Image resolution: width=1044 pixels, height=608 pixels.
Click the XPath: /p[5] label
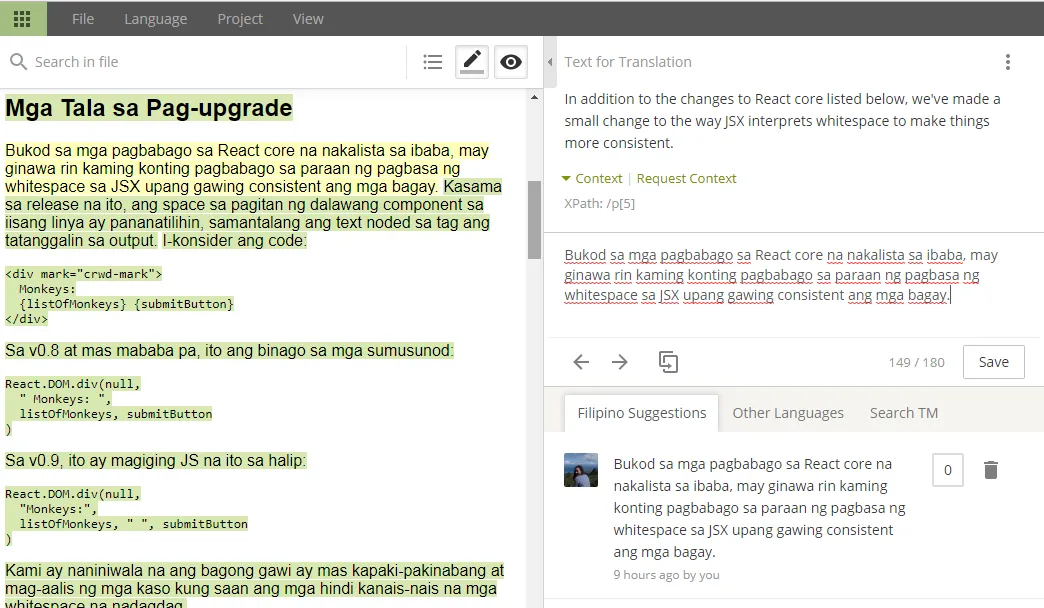[x=599, y=204]
